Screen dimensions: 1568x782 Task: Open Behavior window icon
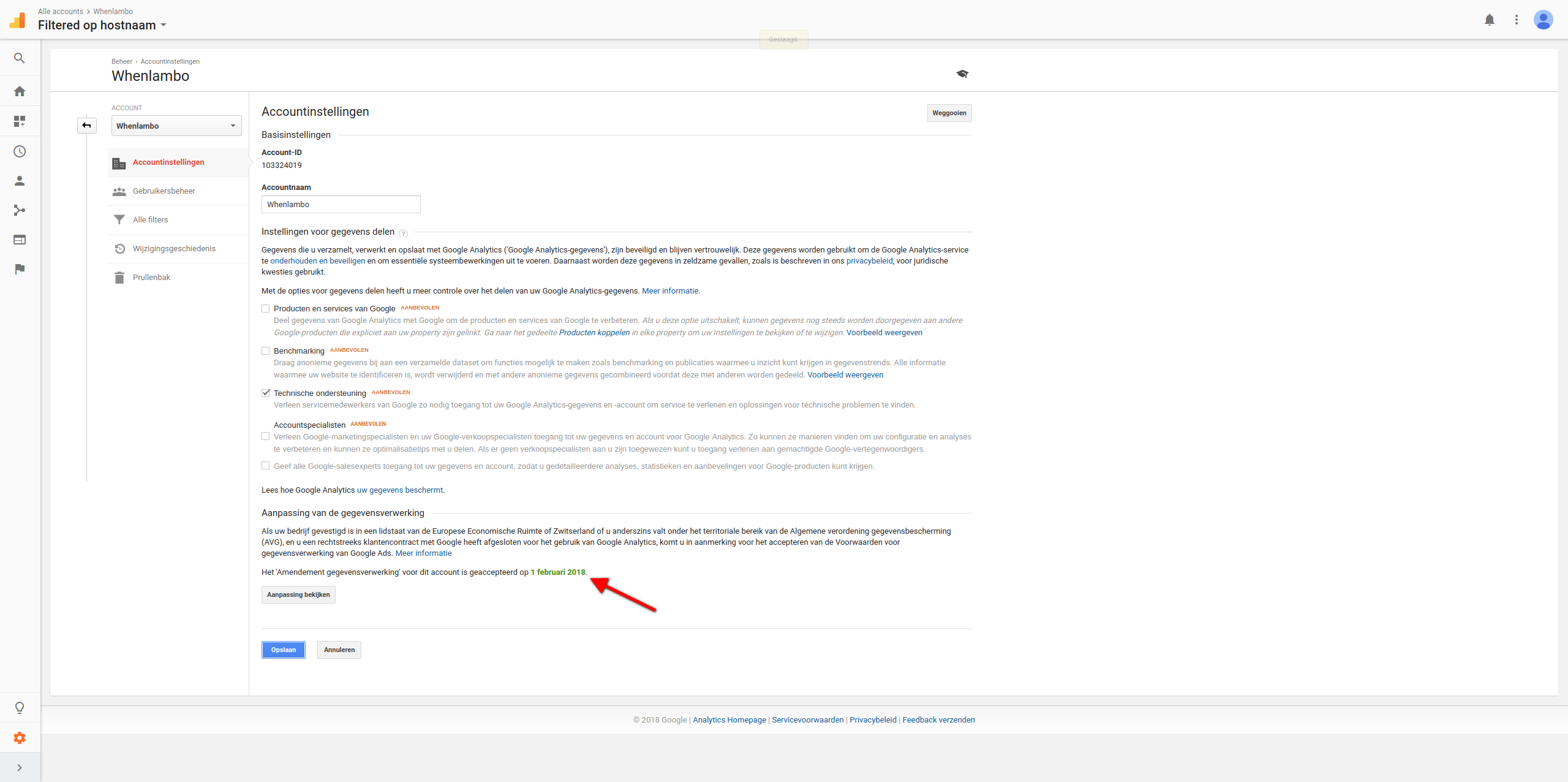[x=20, y=240]
